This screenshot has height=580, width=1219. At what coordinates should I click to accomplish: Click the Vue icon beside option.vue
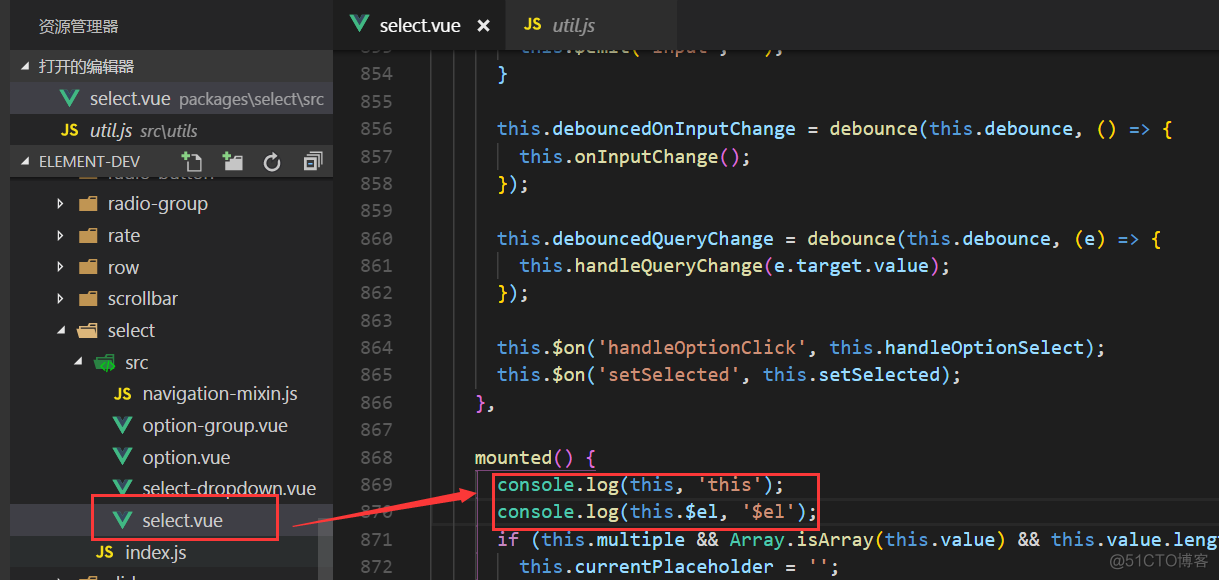123,457
